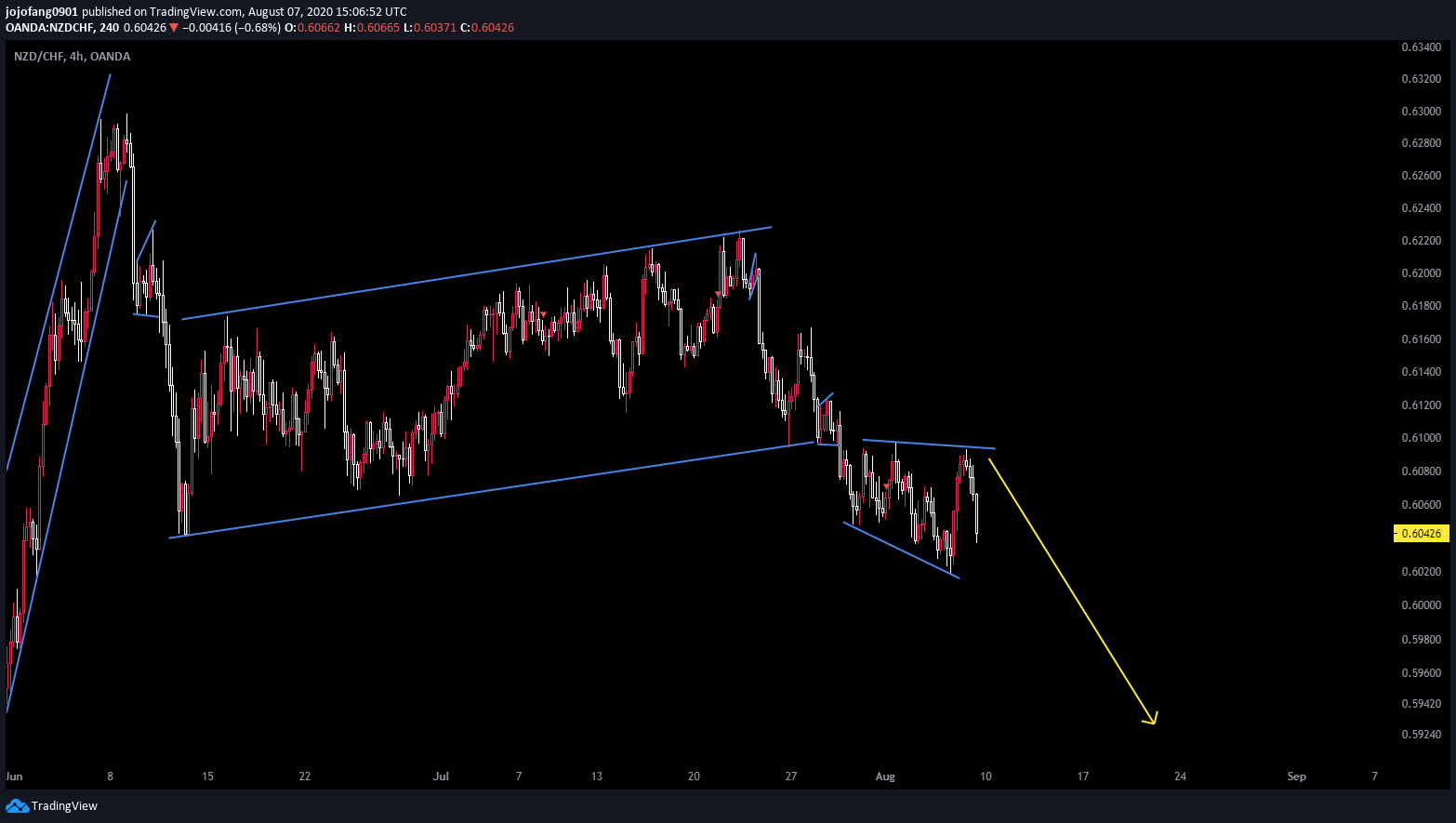Click the 0.59800 price axis label
This screenshot has height=823, width=1456.
[x=1421, y=640]
